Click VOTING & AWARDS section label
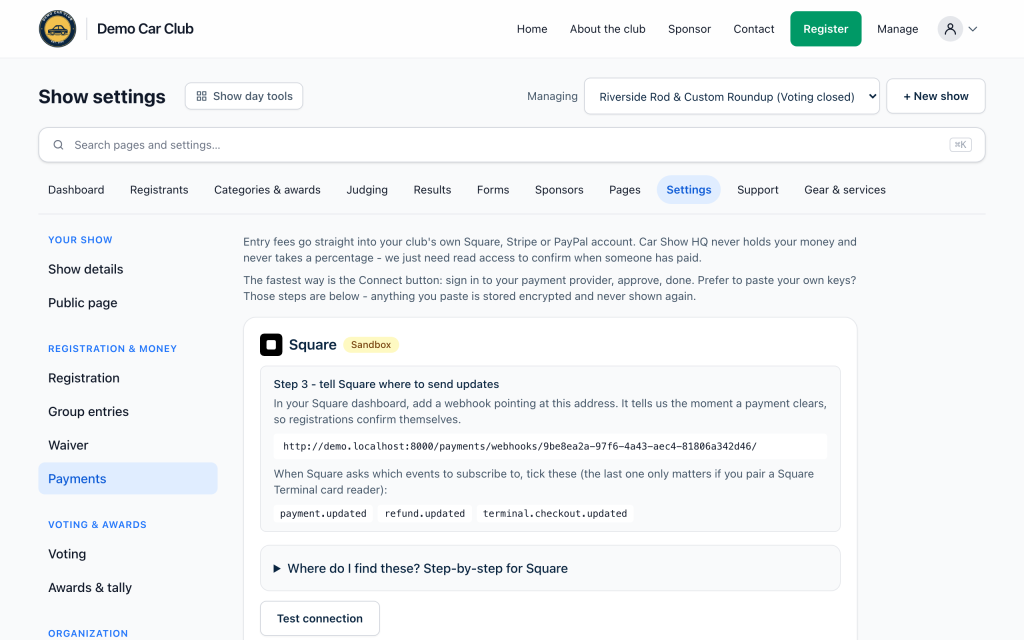Viewport: 1024px width, 640px height. point(97,525)
